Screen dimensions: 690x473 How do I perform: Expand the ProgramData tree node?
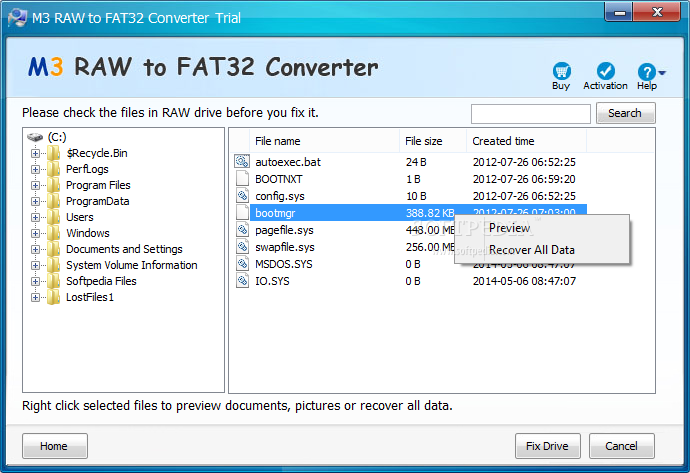tap(35, 202)
